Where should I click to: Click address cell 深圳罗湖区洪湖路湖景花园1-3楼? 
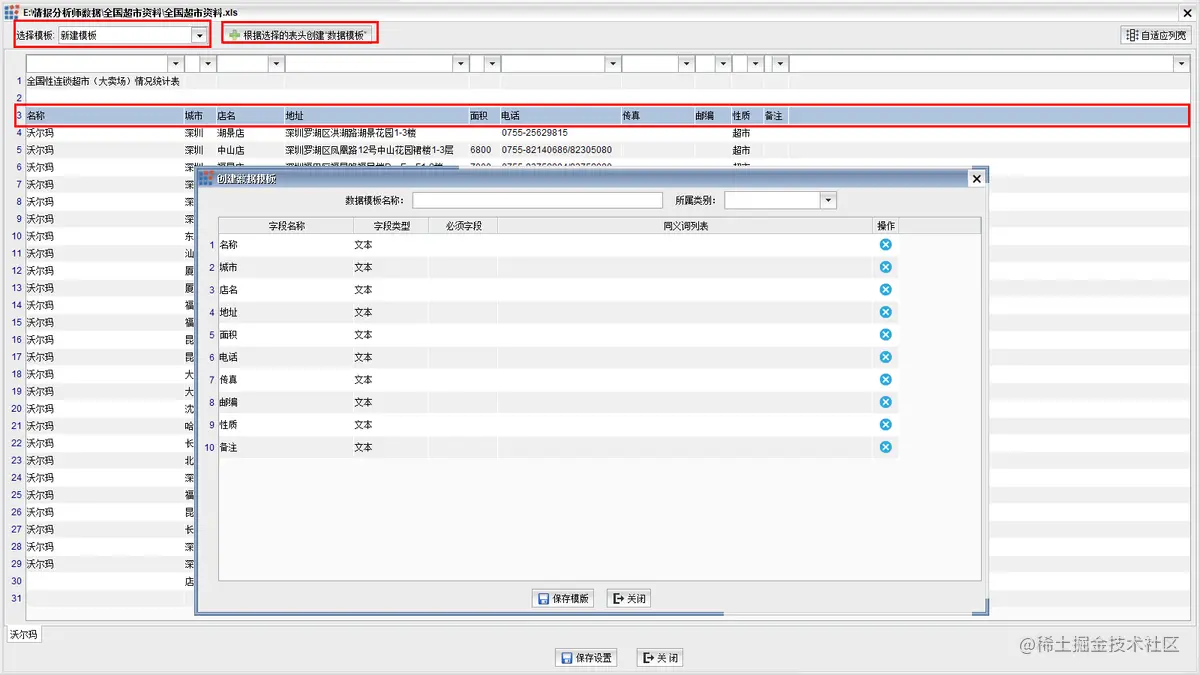350,133
